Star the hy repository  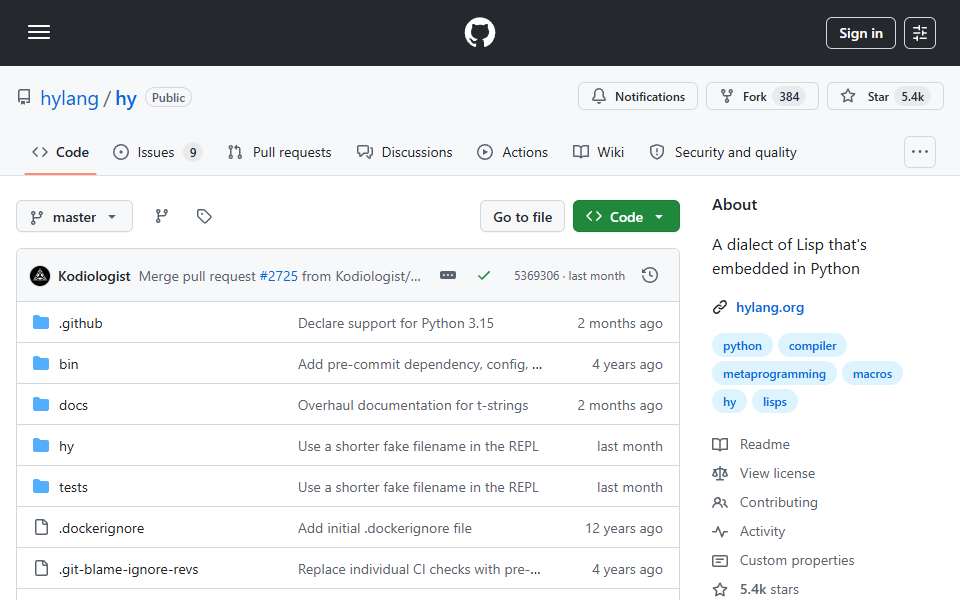pos(885,97)
